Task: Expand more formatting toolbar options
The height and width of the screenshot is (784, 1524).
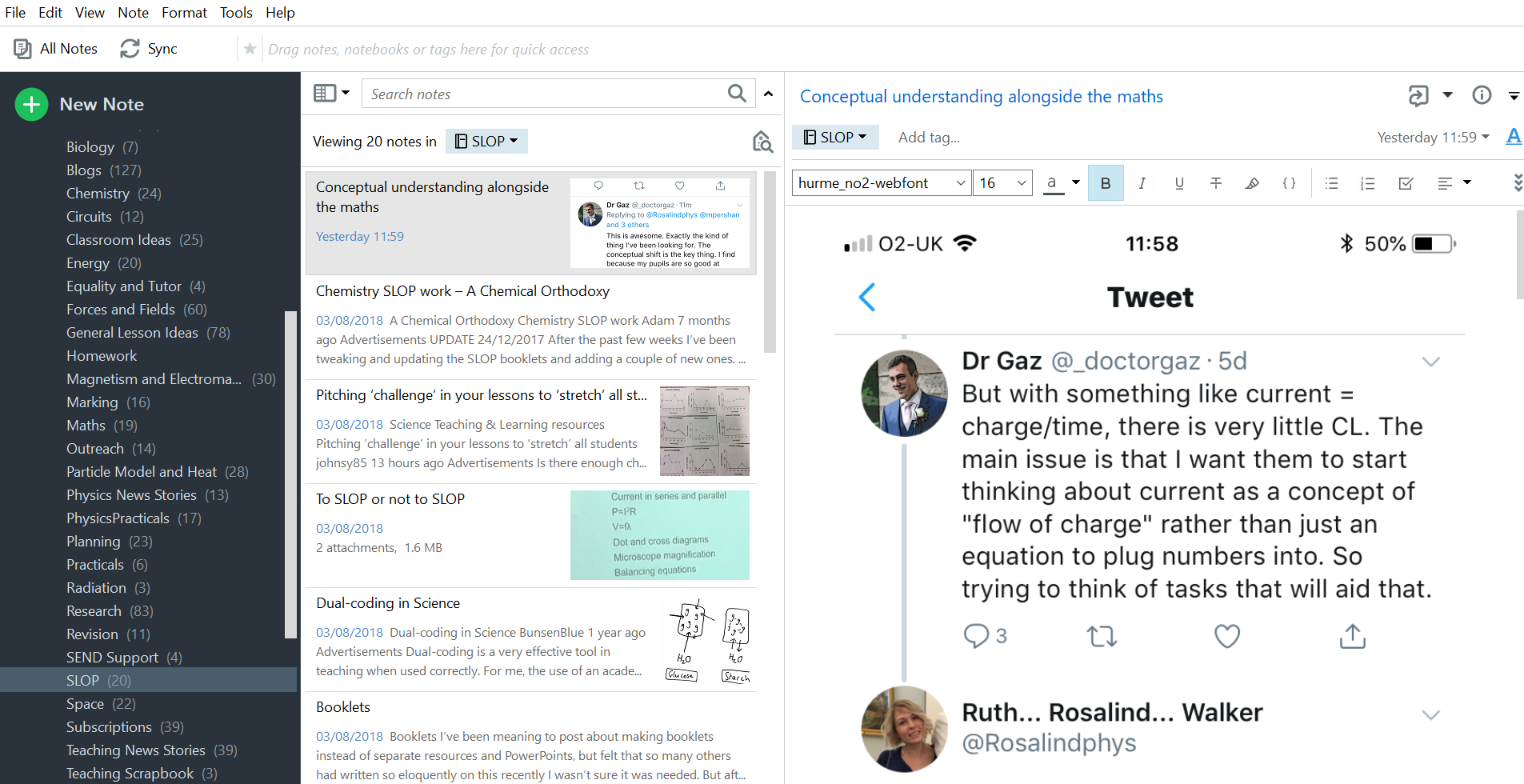Action: (1517, 183)
